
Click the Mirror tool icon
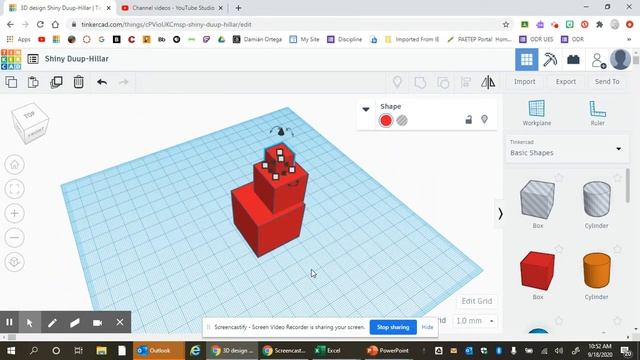[488, 82]
